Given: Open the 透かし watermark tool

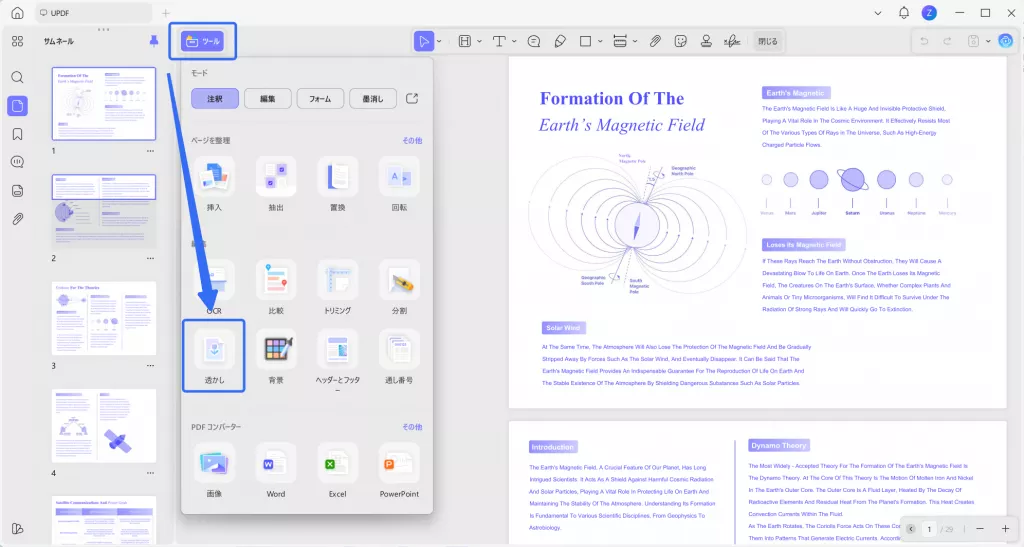Looking at the screenshot, I should coord(214,356).
